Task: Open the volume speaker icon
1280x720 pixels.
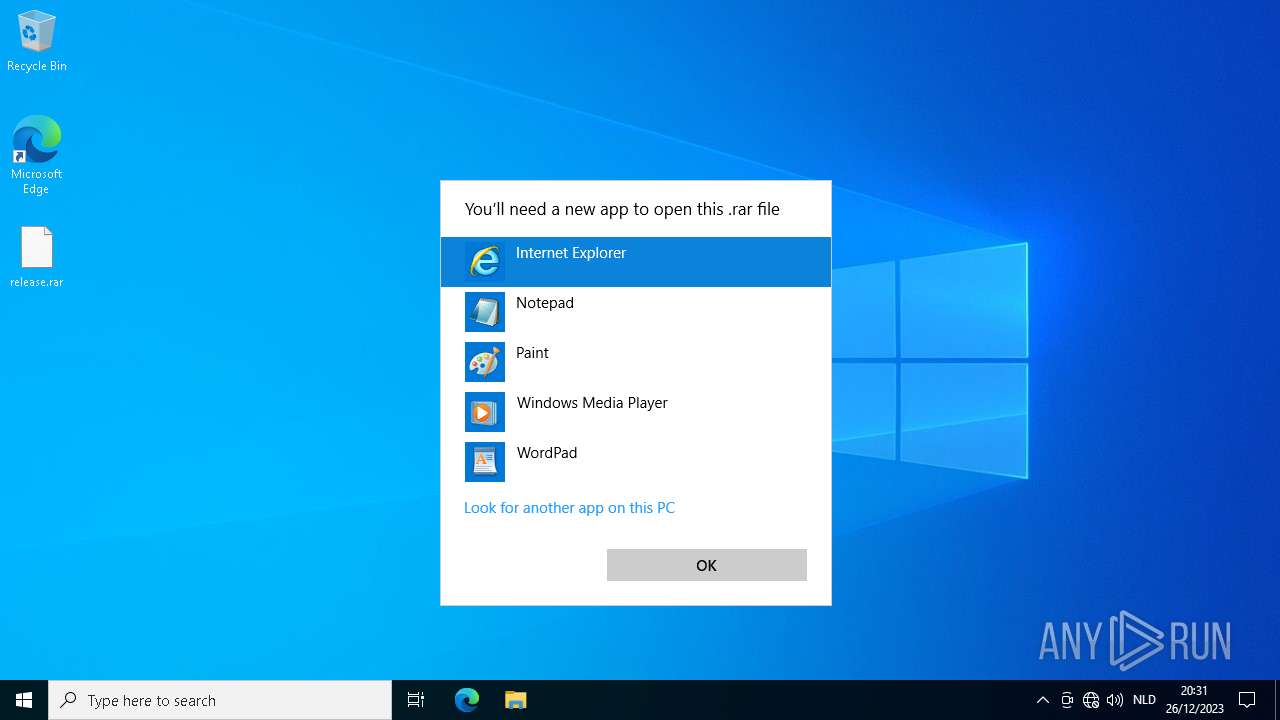Action: coord(1115,700)
